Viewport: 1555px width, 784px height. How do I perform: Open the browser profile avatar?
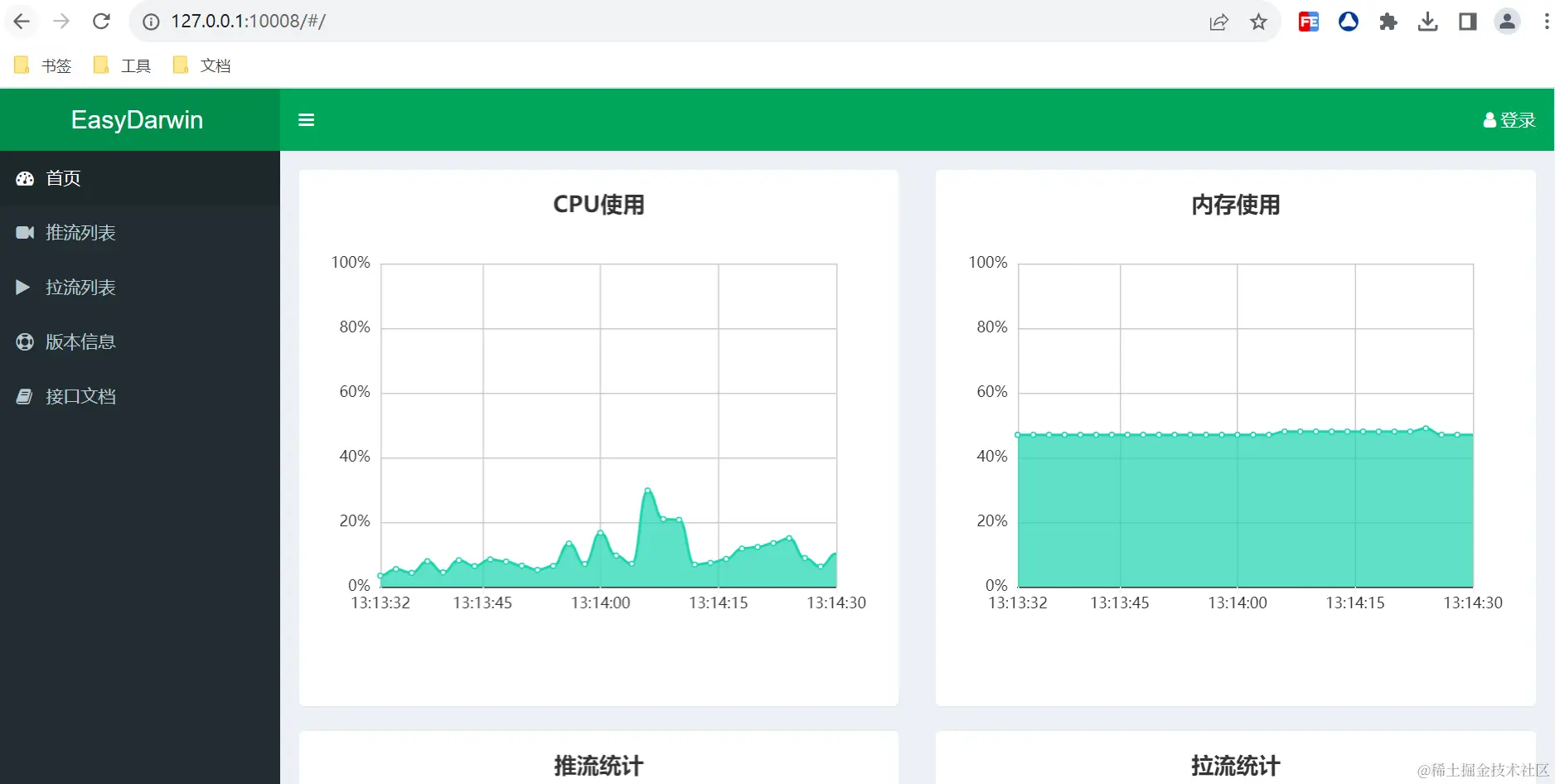pyautogui.click(x=1507, y=22)
